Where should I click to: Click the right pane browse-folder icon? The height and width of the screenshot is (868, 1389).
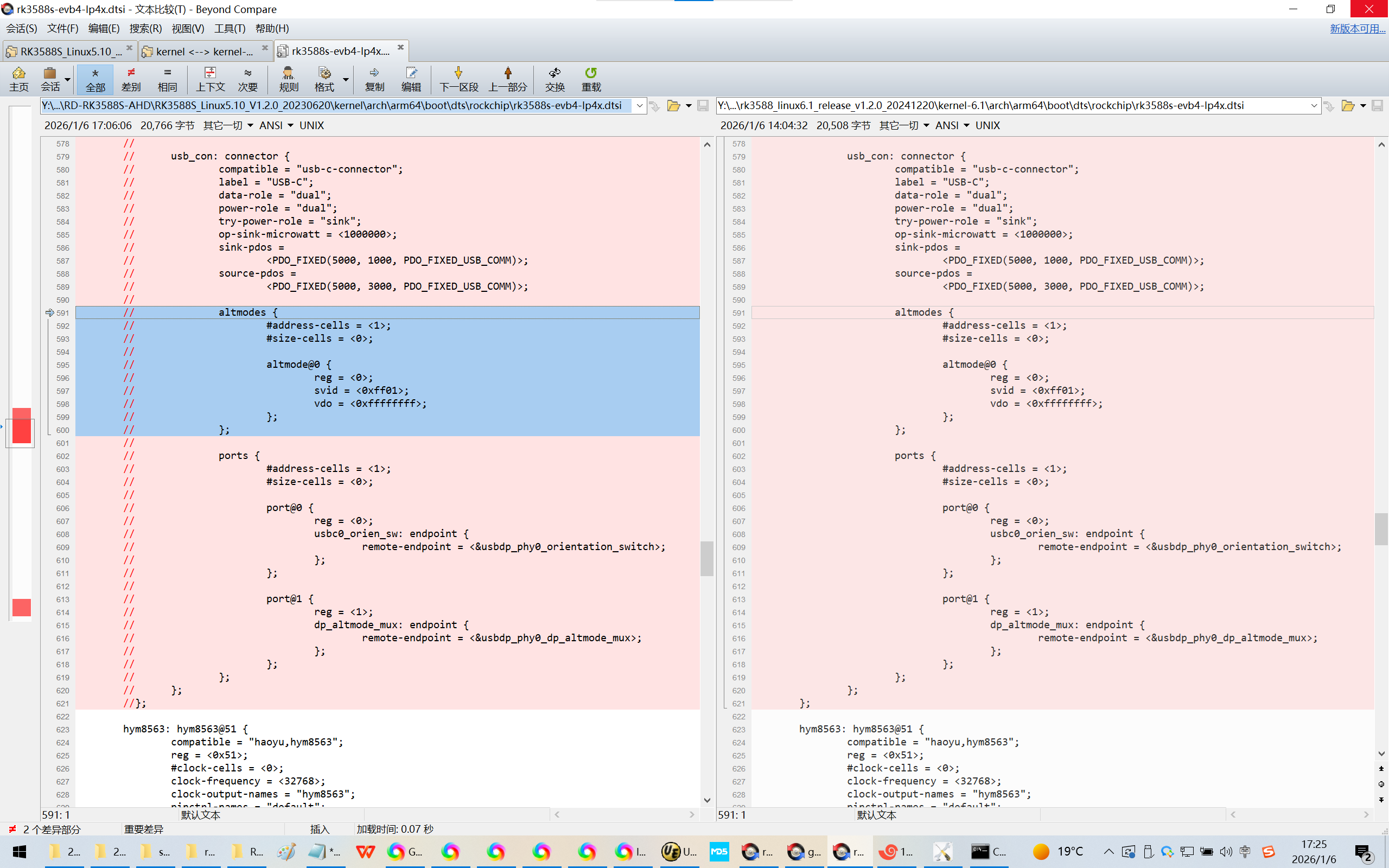click(1348, 106)
